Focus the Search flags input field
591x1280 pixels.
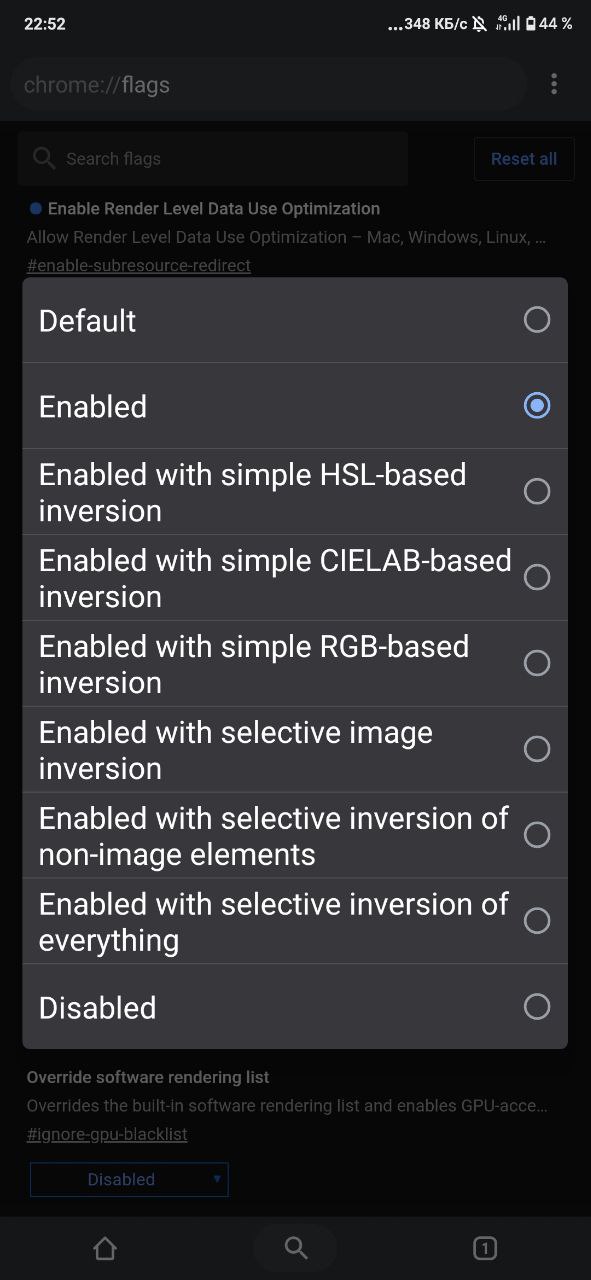click(x=213, y=158)
